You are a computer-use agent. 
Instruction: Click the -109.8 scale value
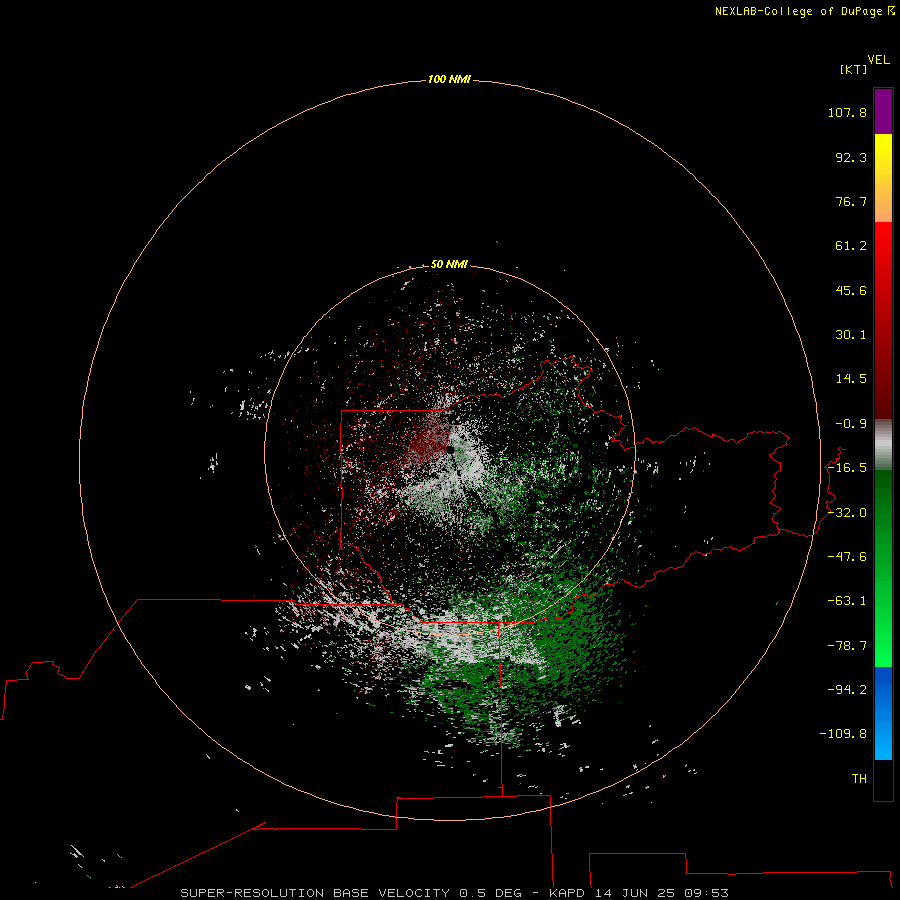click(843, 734)
